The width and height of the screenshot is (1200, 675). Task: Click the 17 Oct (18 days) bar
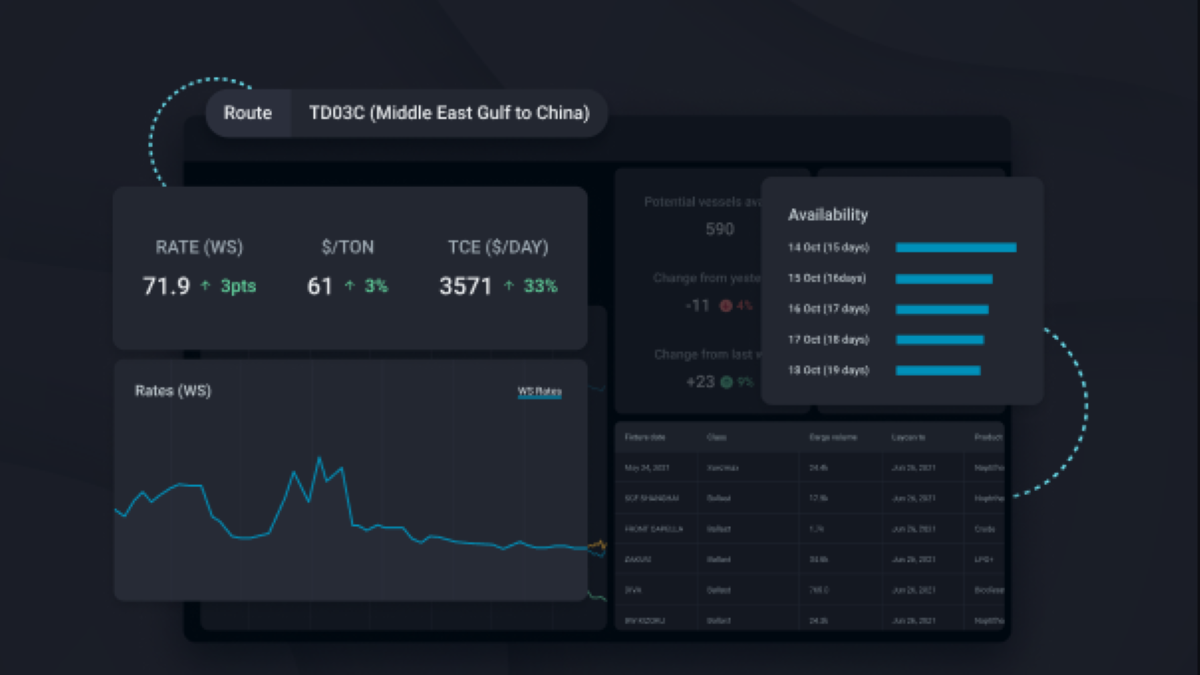940,340
